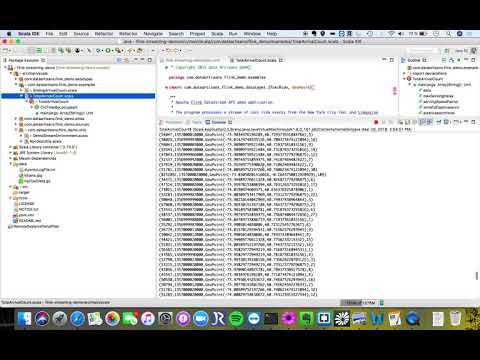Screen dimensions: 480x360
Task: Open Finder from the Dock
Action: click(x=24, y=319)
